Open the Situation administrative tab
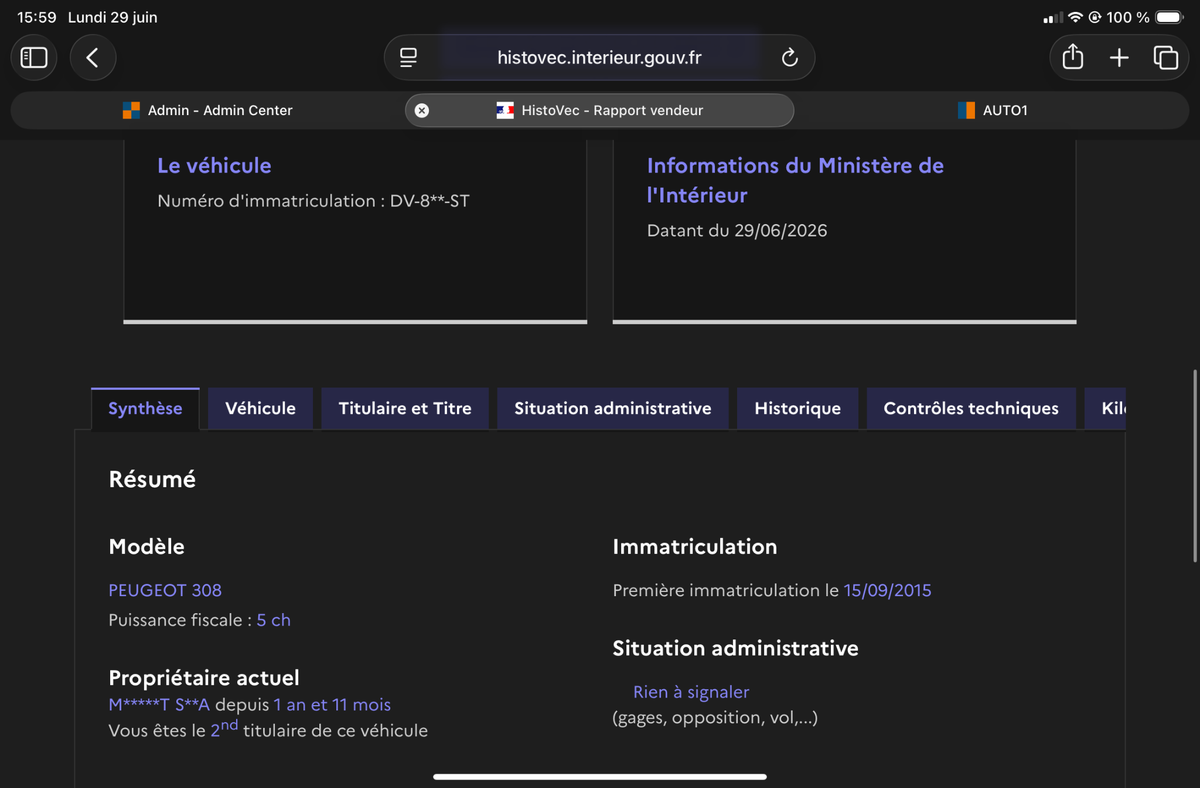 (613, 408)
